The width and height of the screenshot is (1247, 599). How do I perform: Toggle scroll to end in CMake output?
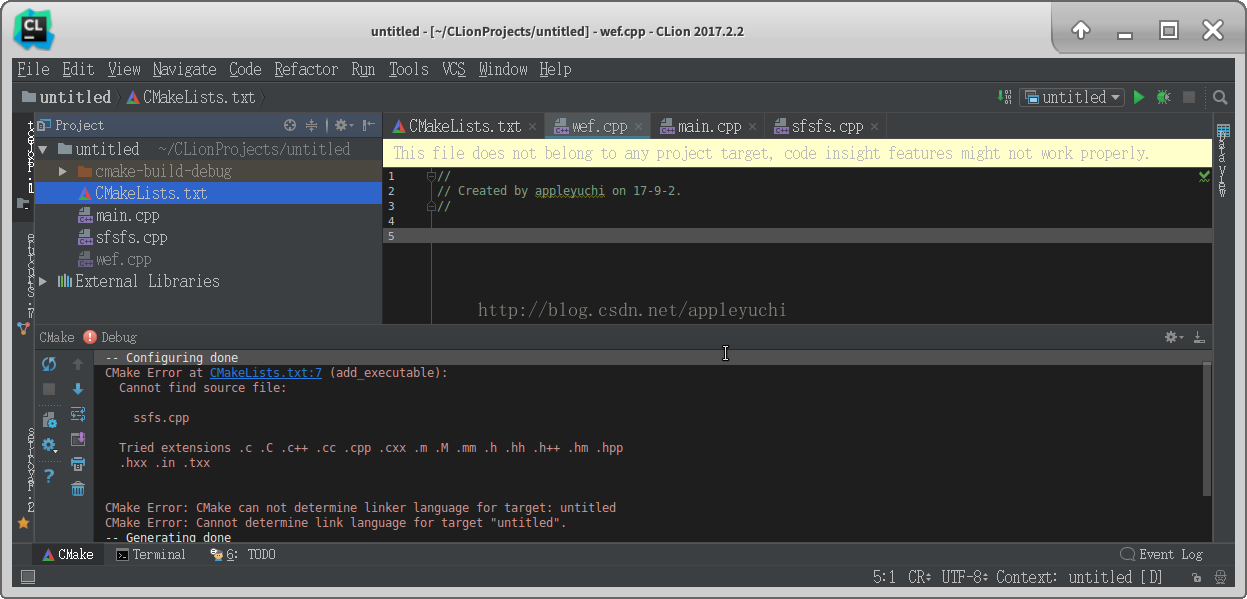[78, 439]
